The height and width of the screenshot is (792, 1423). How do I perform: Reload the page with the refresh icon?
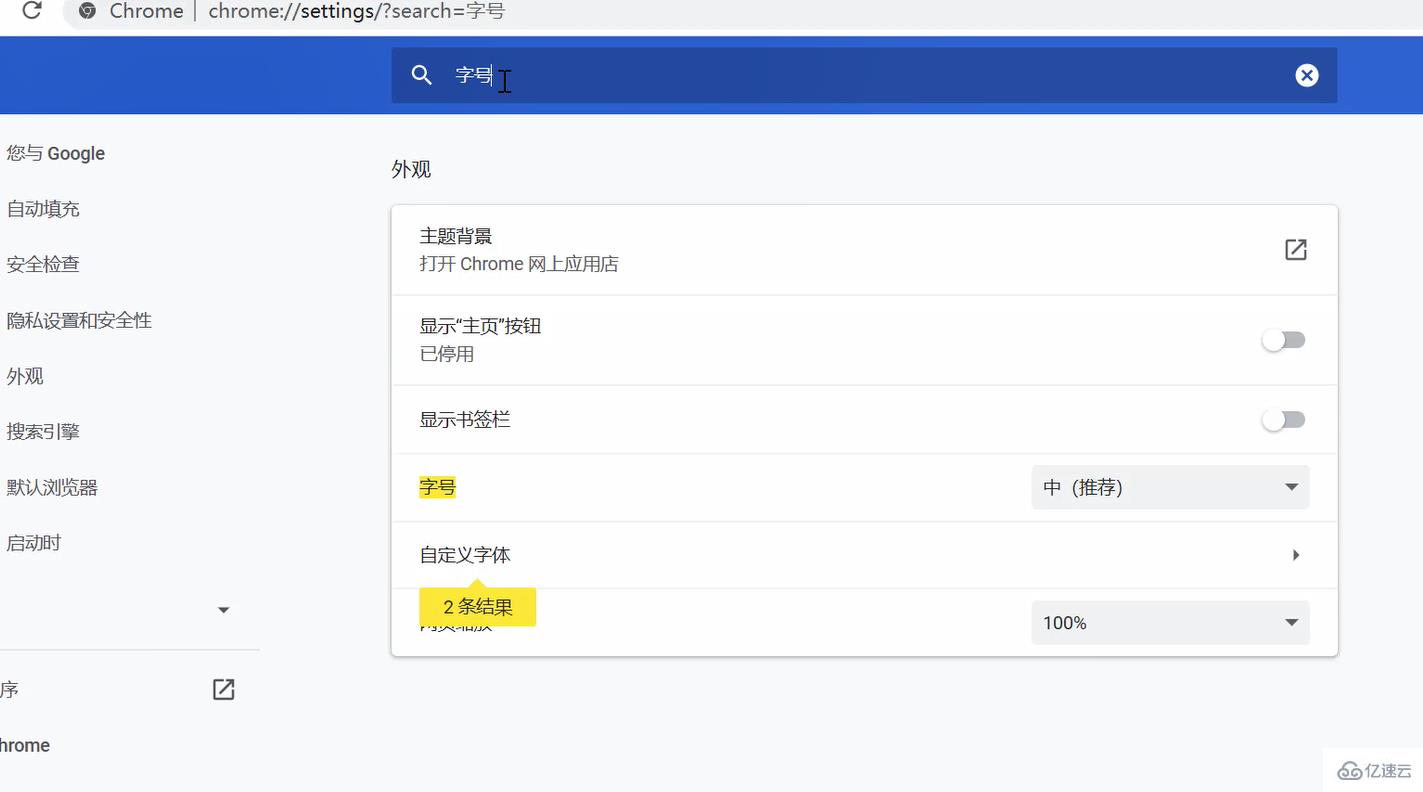tap(32, 11)
